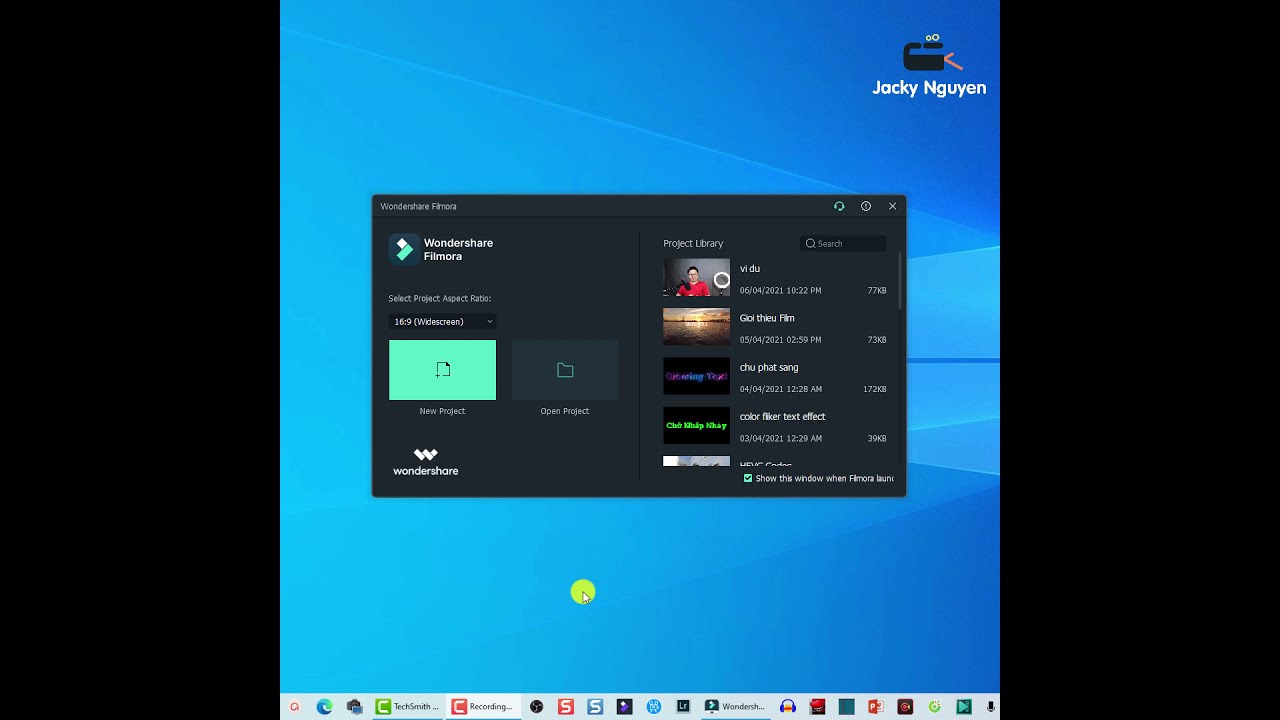This screenshot has height=720, width=1280.
Task: Close the Wondershare Filmora launcher window
Action: tap(893, 206)
